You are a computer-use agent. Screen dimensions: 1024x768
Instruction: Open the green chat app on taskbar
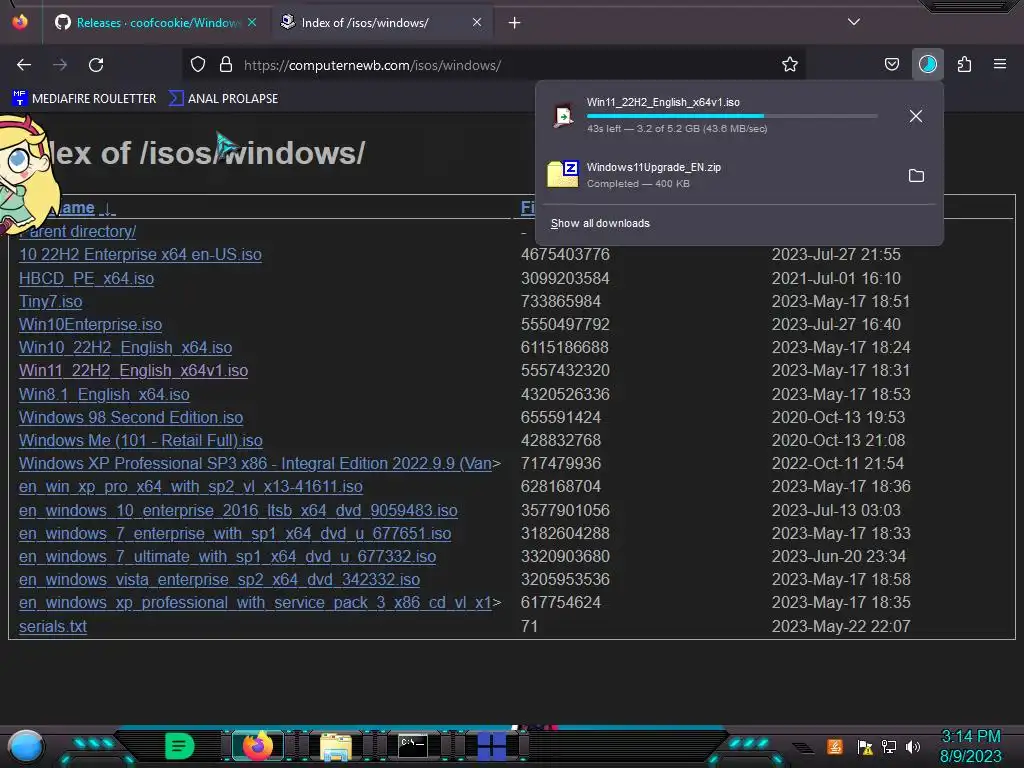point(179,746)
